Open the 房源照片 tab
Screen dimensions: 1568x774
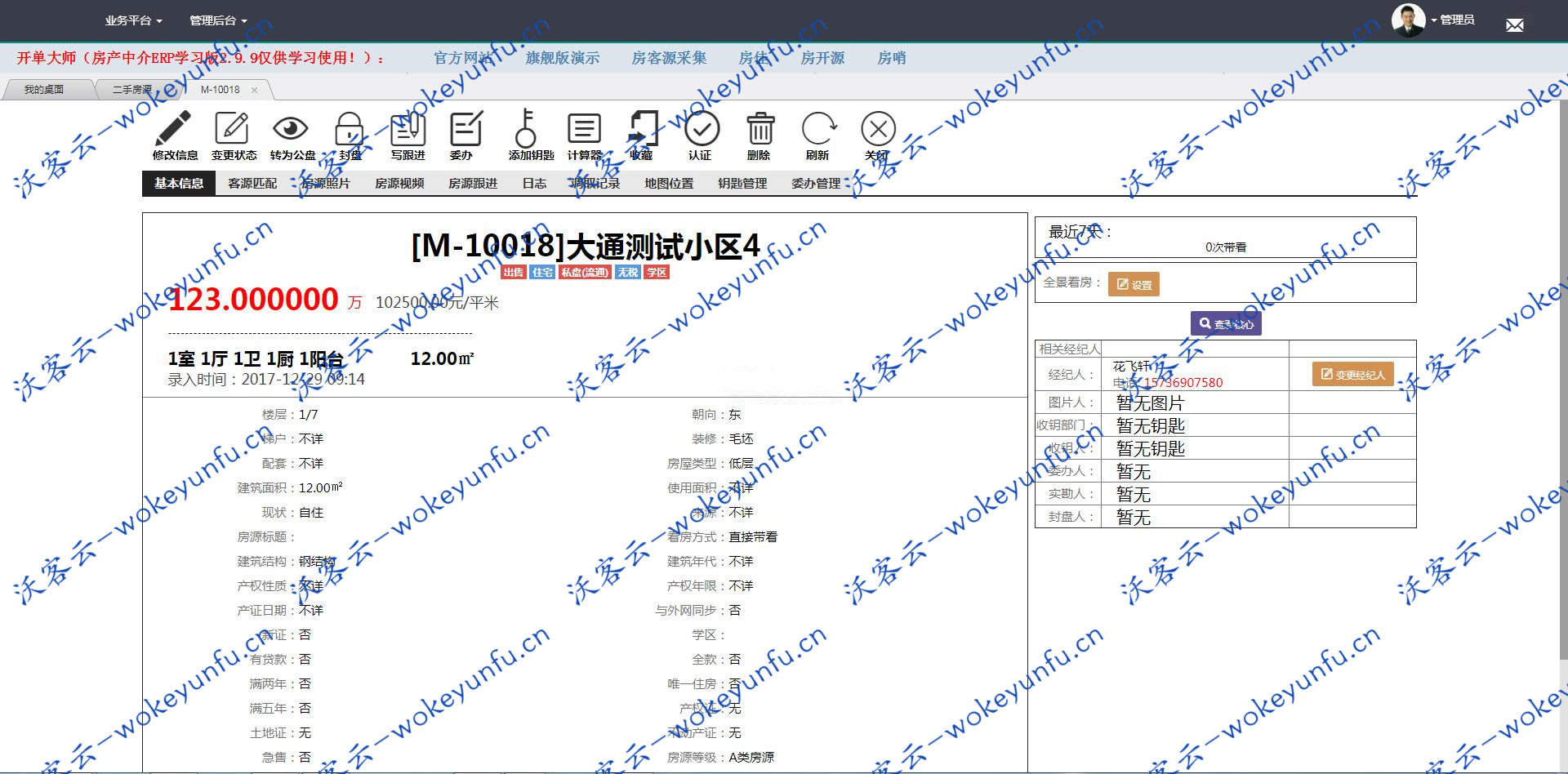pyautogui.click(x=326, y=183)
